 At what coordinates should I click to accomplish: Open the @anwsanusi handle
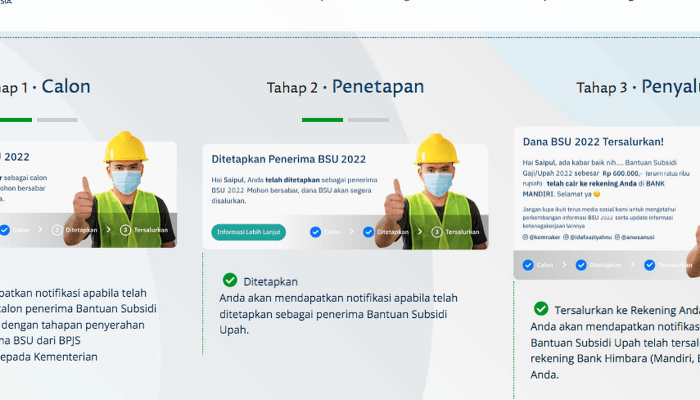tap(638, 237)
